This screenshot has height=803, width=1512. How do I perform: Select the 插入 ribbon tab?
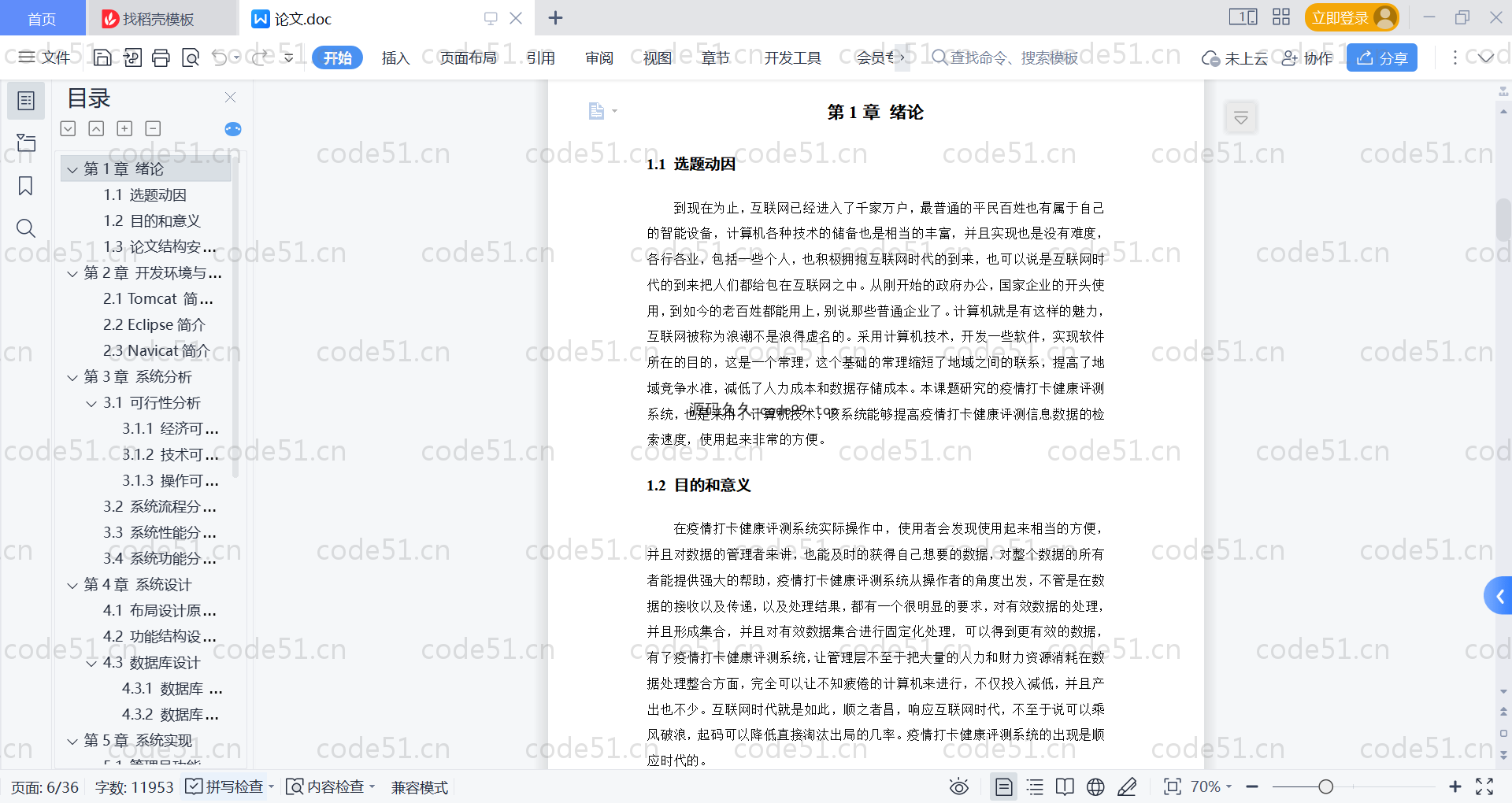(x=395, y=57)
